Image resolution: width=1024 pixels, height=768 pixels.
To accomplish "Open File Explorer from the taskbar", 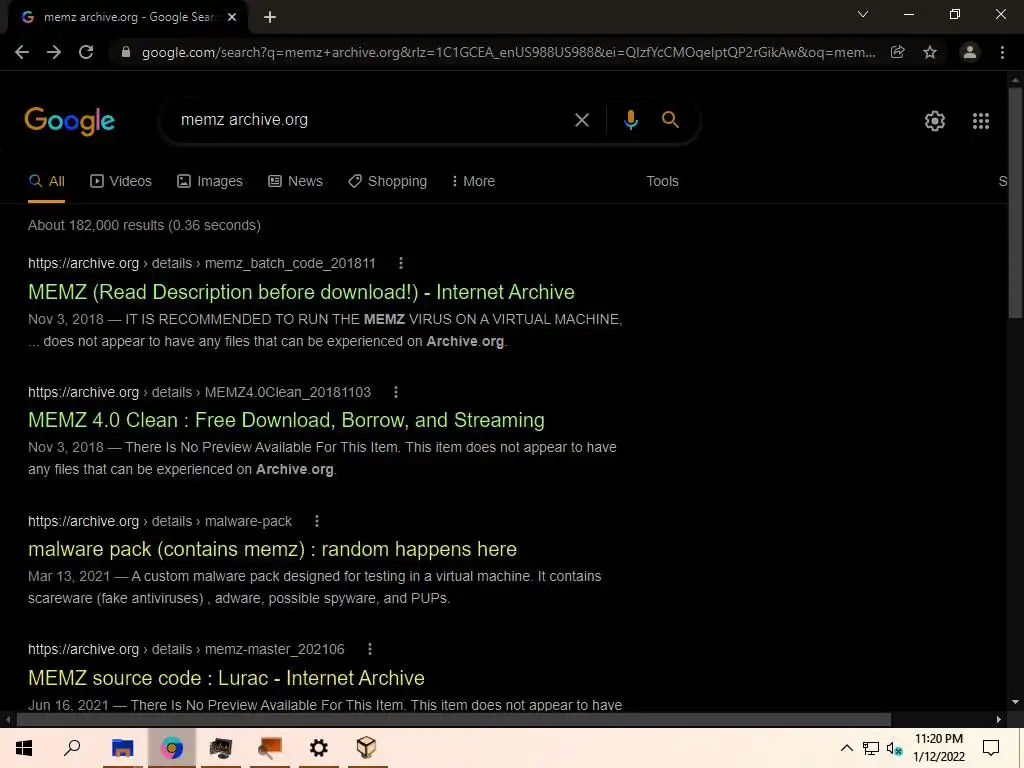I will [122, 748].
